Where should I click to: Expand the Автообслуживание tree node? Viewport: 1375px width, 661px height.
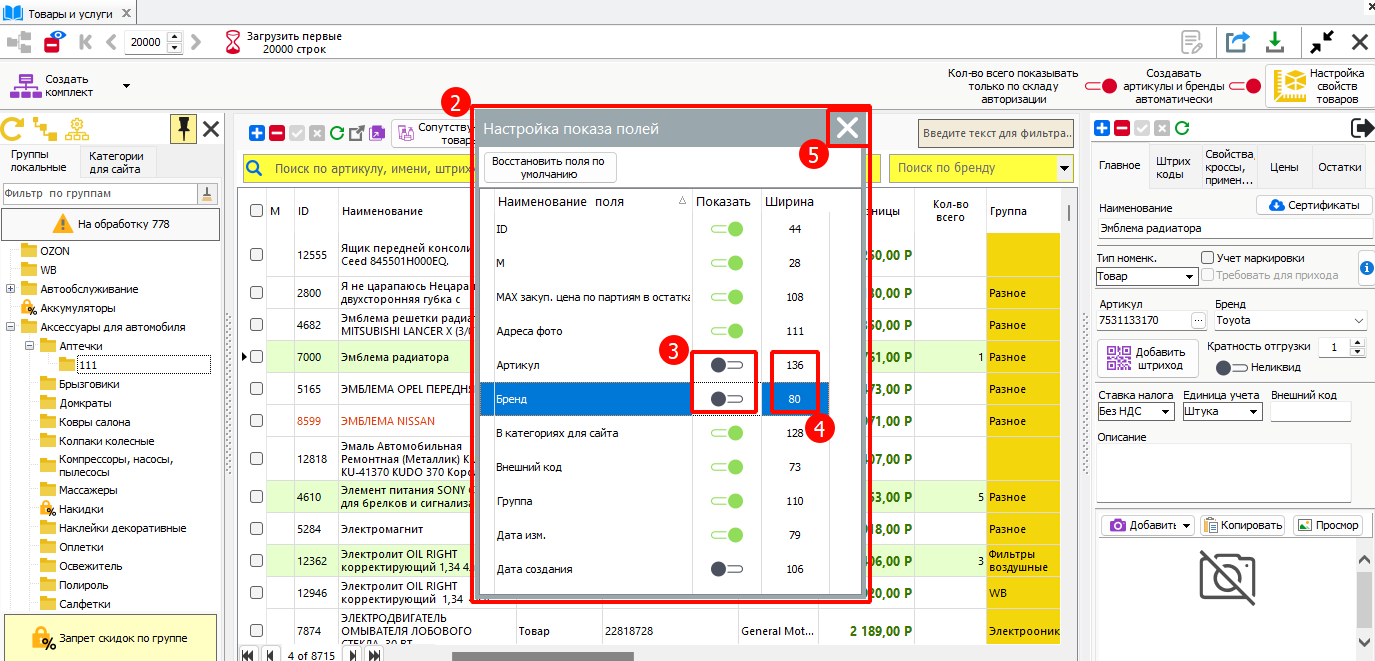pos(10,289)
